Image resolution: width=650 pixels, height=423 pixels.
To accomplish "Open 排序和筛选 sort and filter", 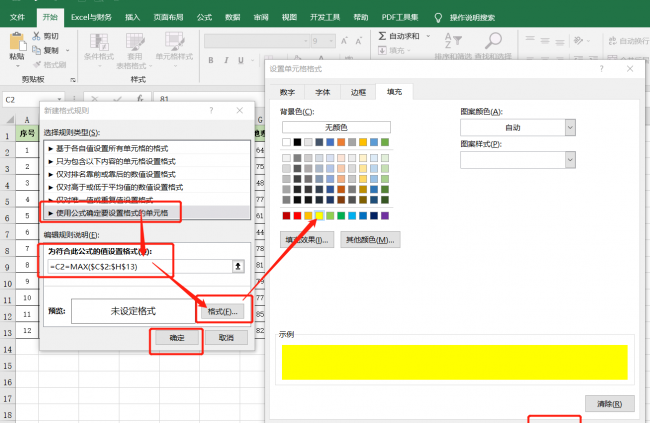I will [453, 46].
